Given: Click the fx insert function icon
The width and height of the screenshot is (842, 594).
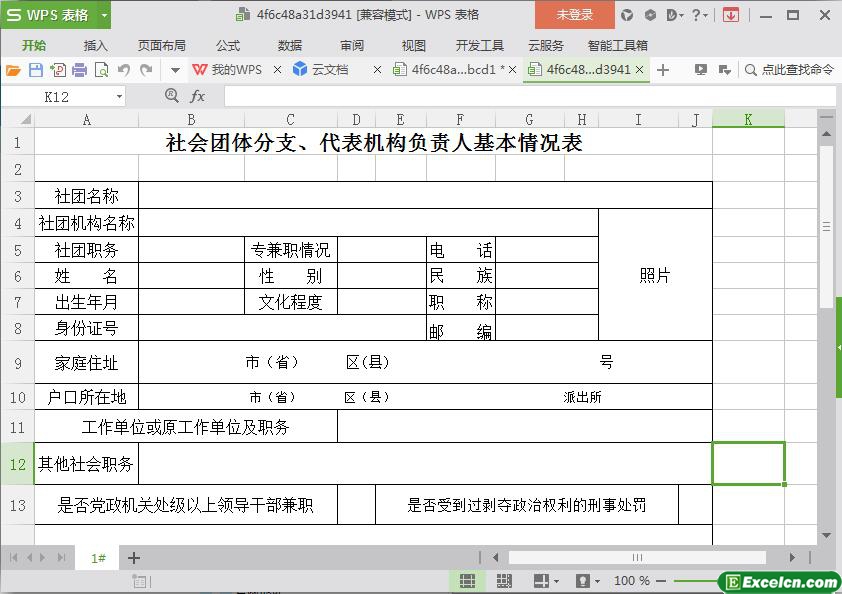Looking at the screenshot, I should tap(197, 96).
